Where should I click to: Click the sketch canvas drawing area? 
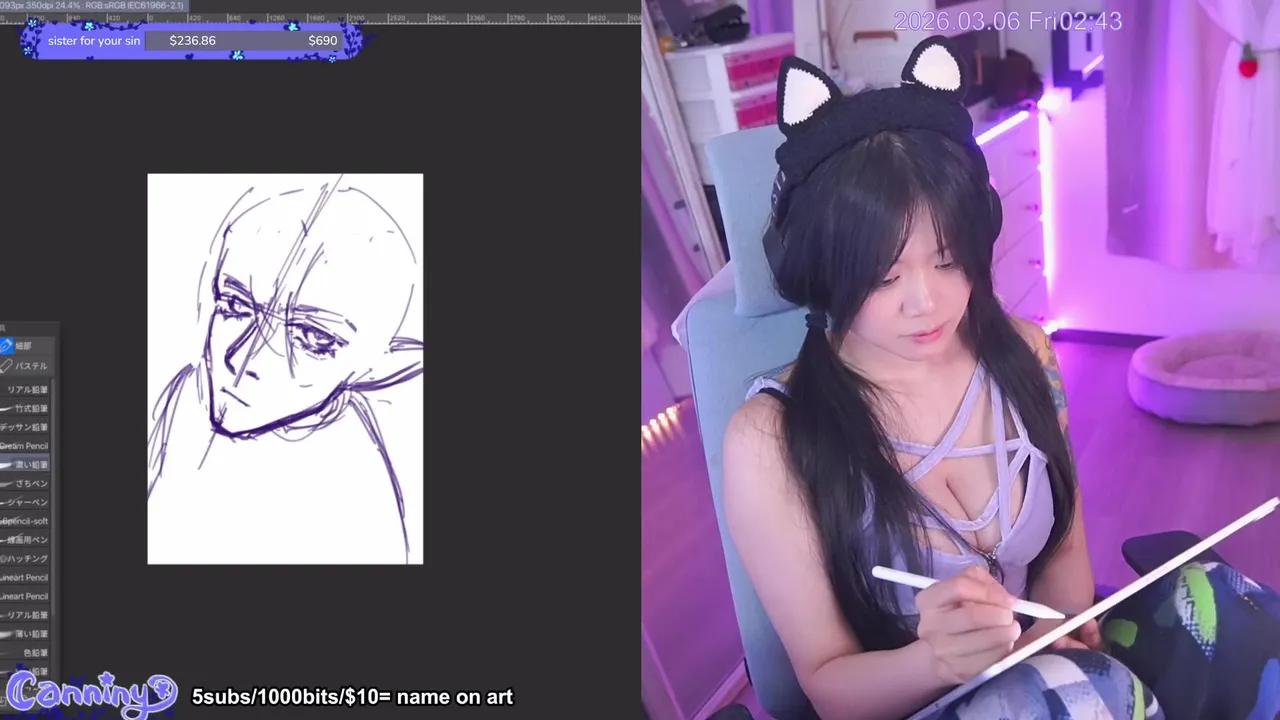(x=285, y=369)
